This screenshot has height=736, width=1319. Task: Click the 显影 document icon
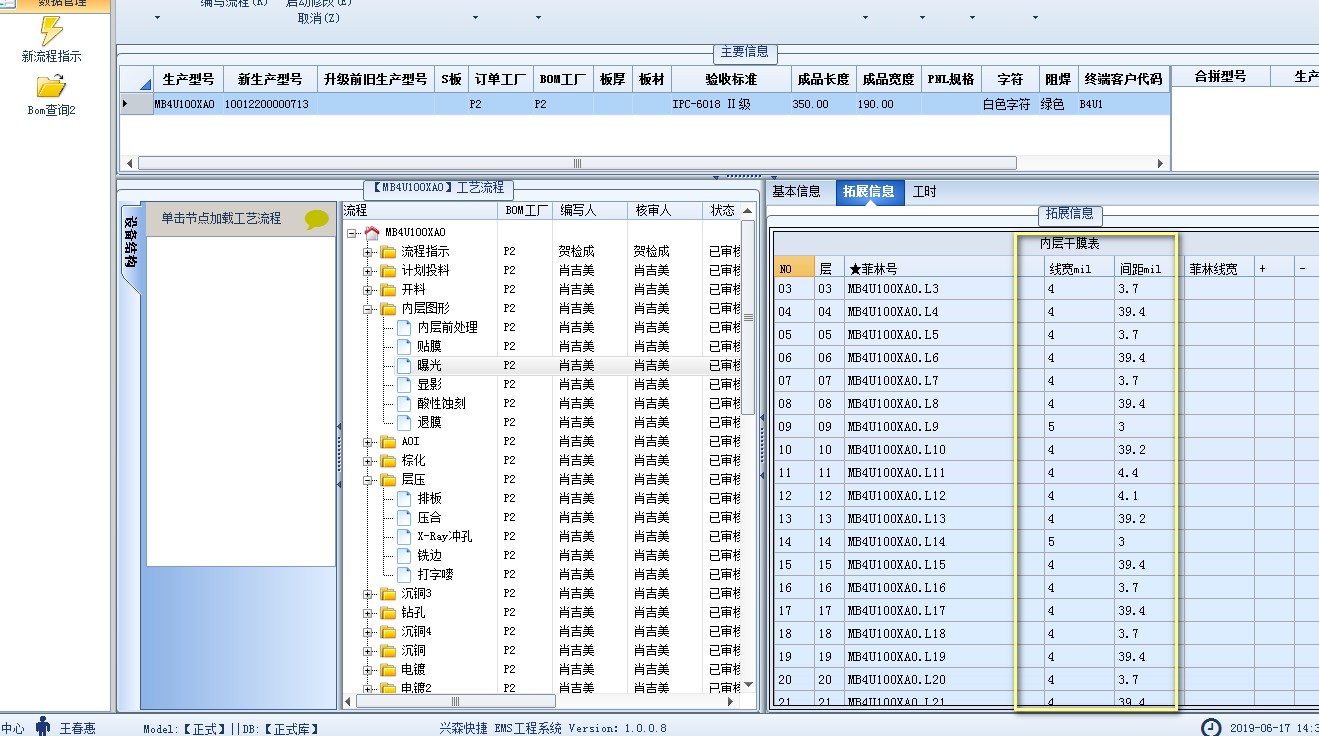(x=404, y=384)
